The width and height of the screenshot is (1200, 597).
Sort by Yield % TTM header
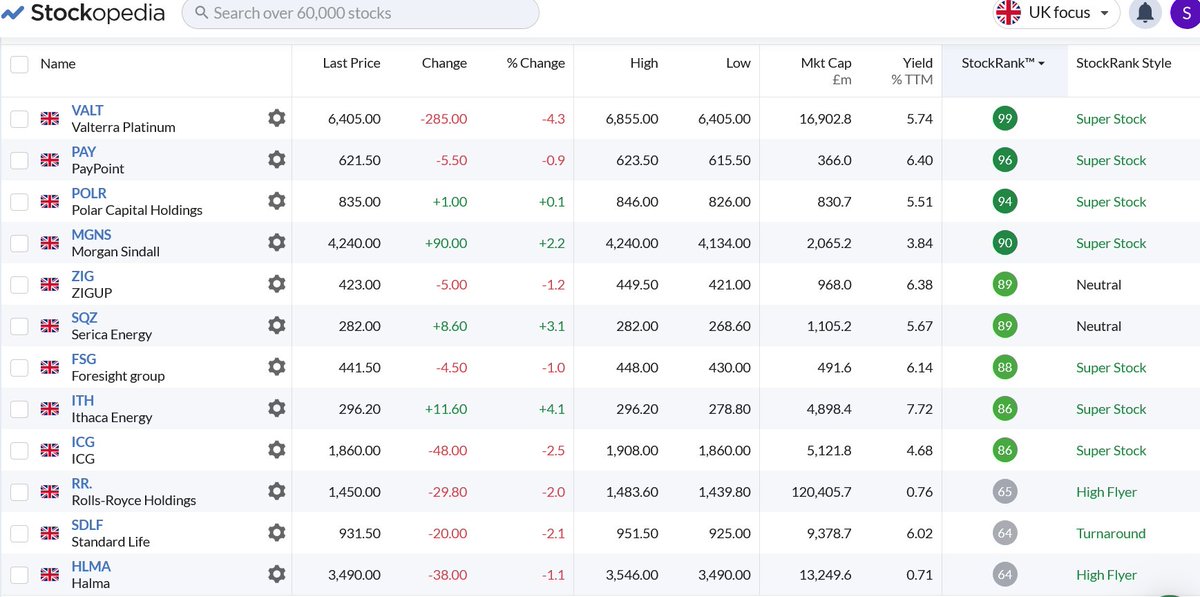912,70
